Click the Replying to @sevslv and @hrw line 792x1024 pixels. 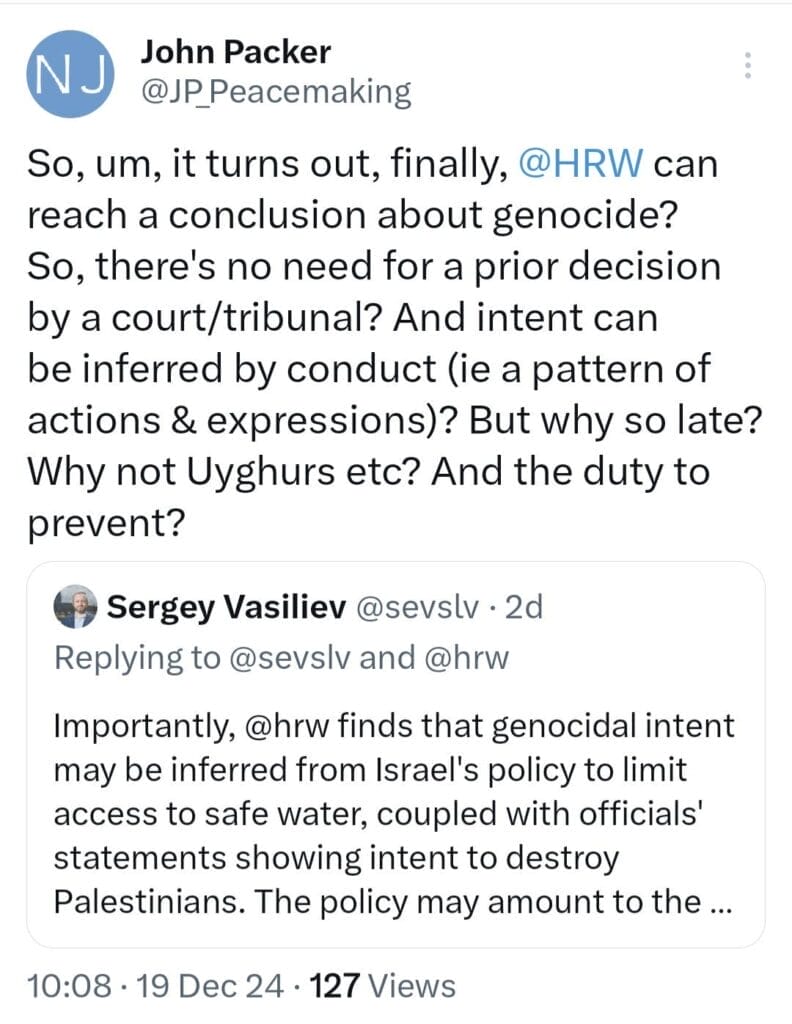coord(282,656)
